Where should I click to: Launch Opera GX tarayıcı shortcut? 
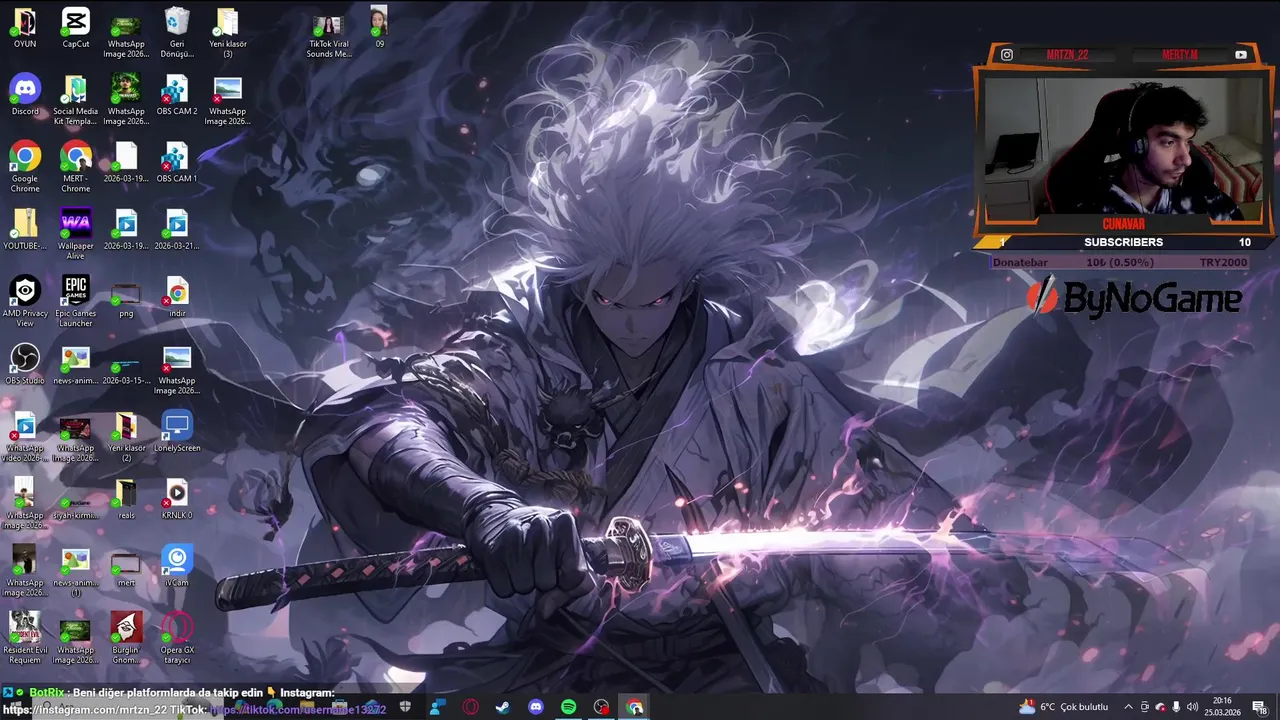point(177,637)
